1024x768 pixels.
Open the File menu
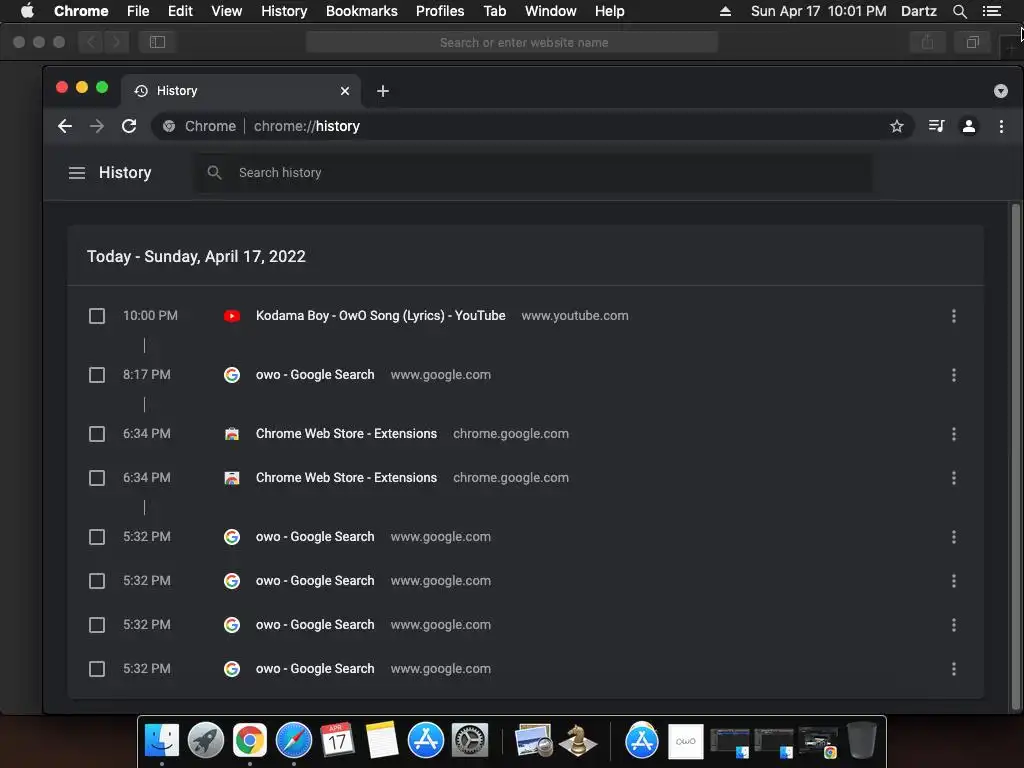pyautogui.click(x=138, y=11)
